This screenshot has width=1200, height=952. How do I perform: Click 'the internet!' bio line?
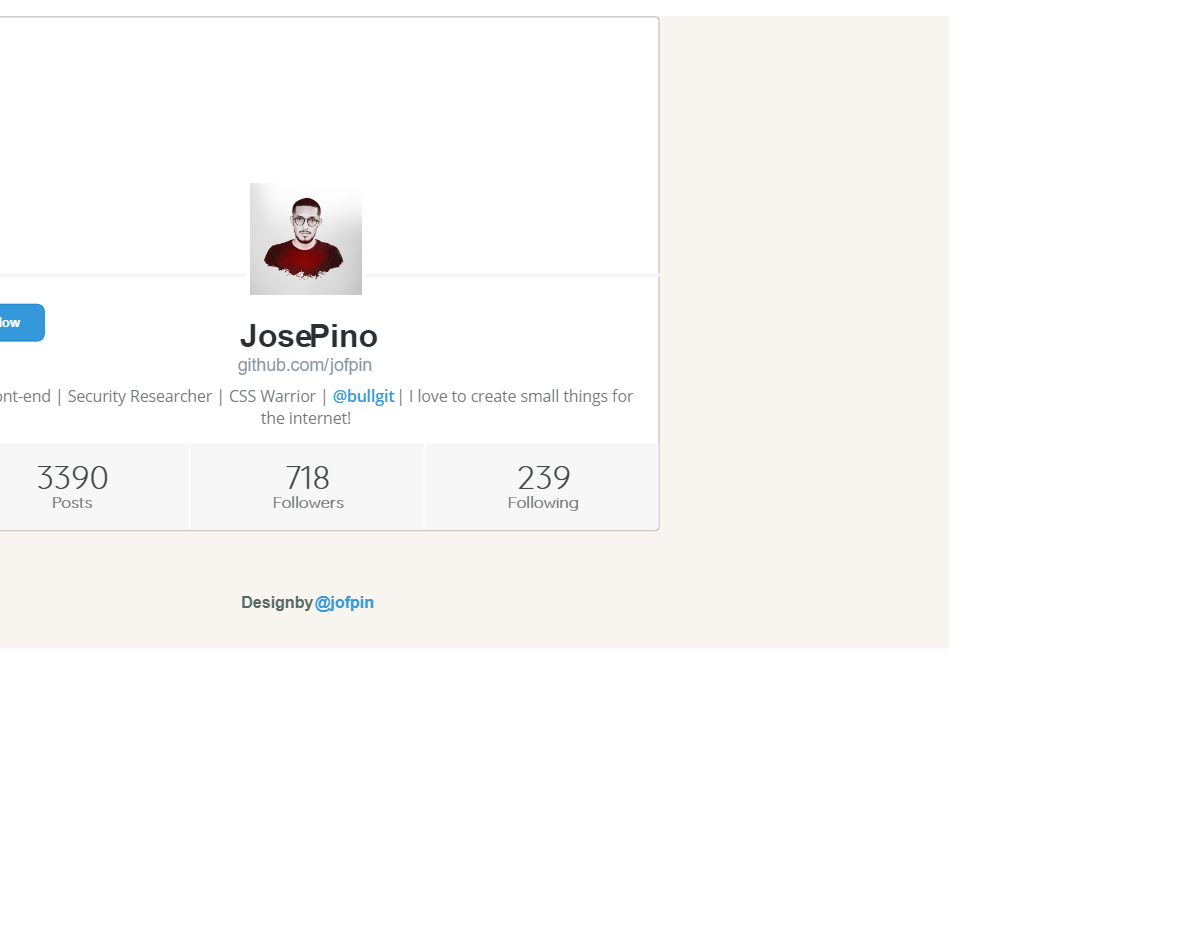(x=306, y=418)
